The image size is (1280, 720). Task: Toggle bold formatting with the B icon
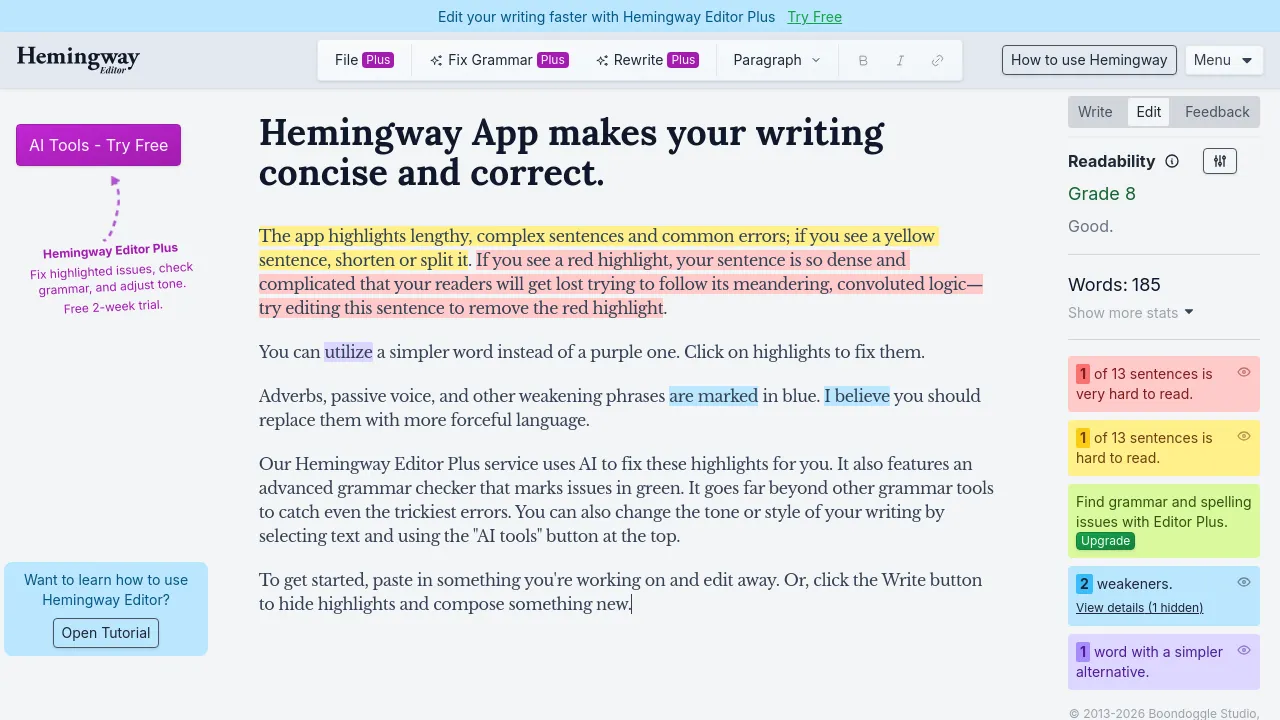coord(863,60)
